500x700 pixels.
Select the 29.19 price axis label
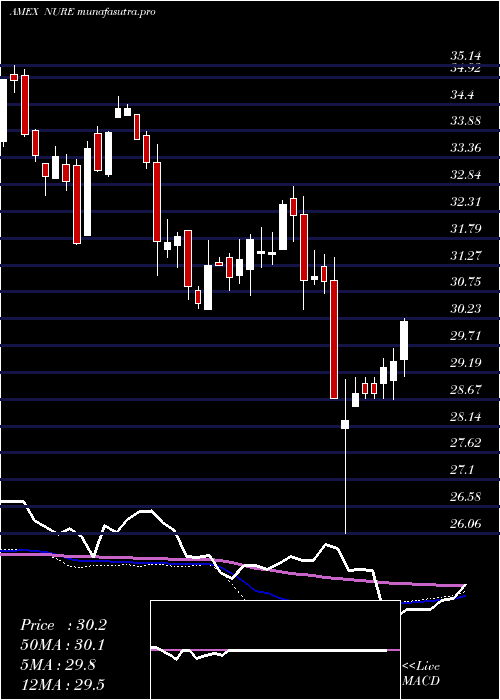click(466, 362)
